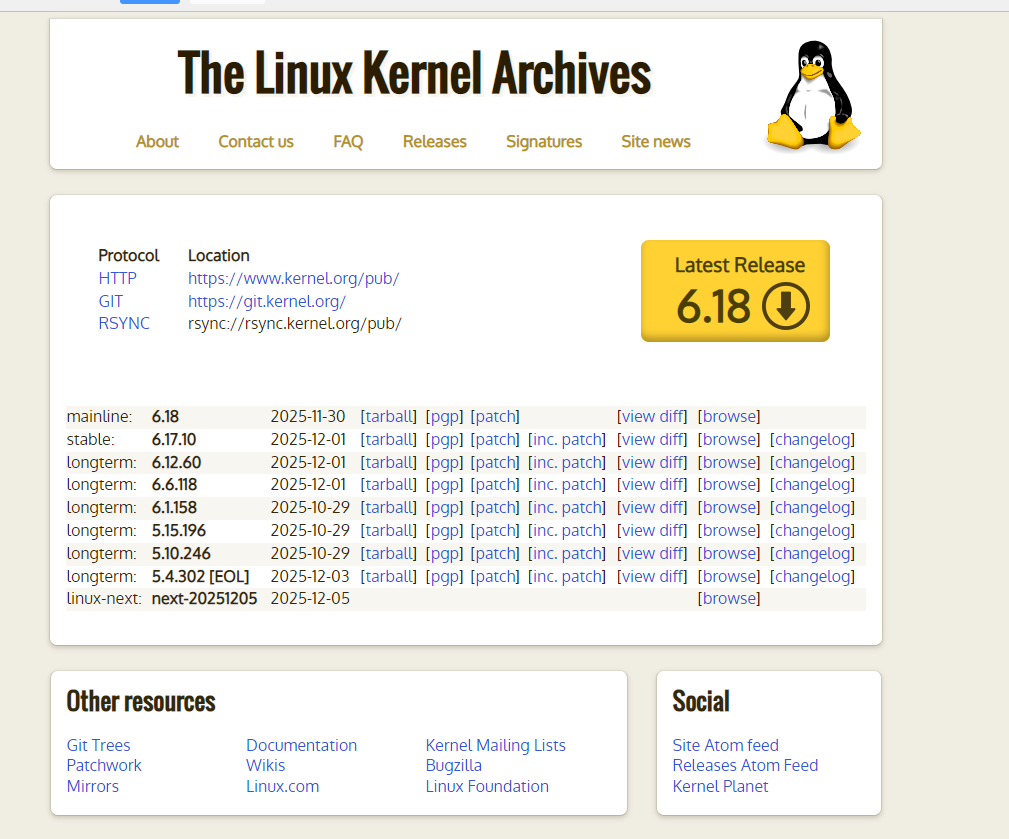
Task: Open the Signatures page
Action: (544, 142)
